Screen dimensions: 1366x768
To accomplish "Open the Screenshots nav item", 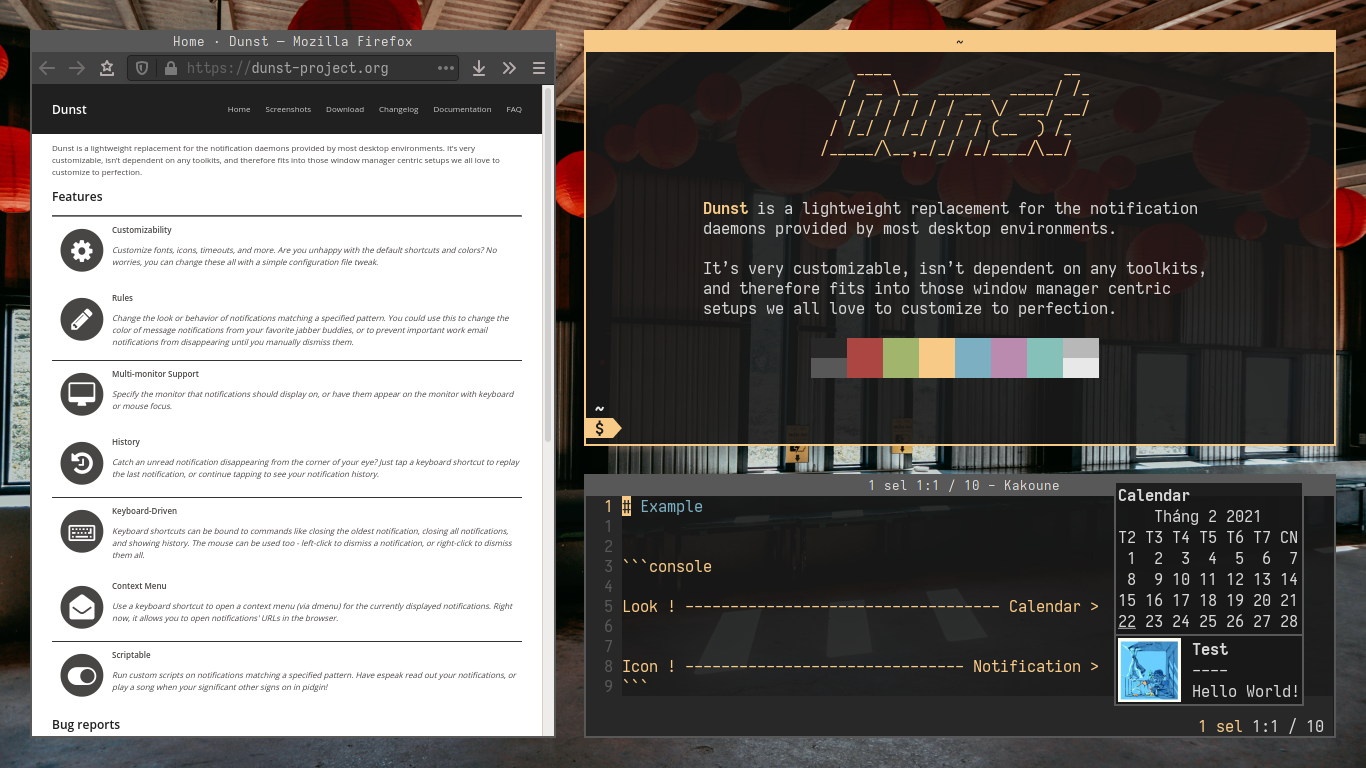I will pyautogui.click(x=288, y=109).
